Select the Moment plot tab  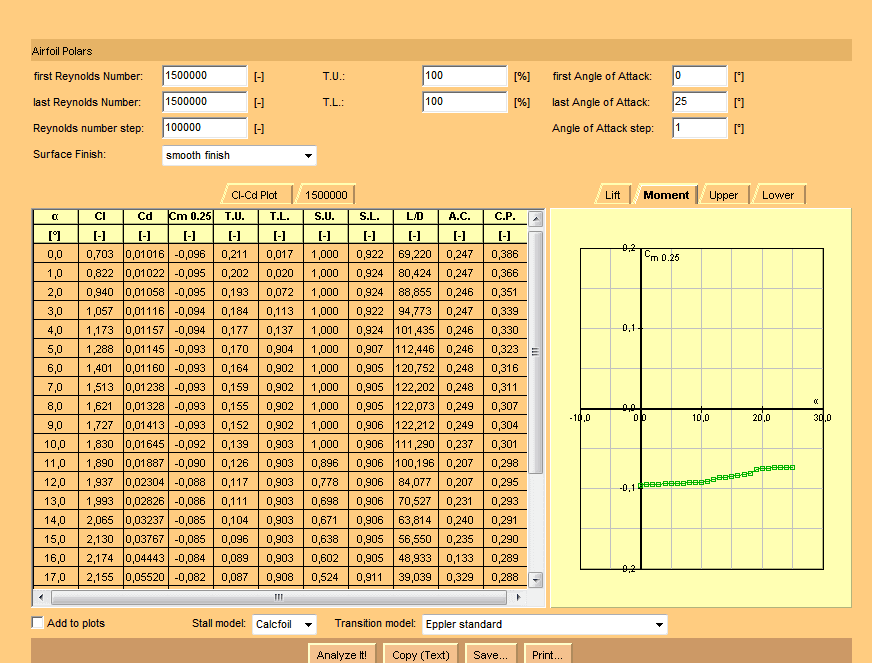point(665,195)
